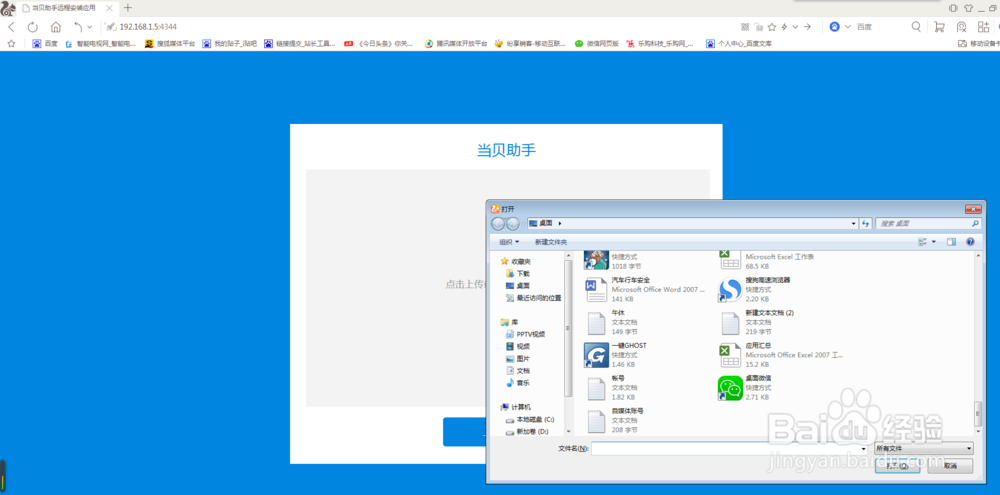Select PPTV视频 in the navigation tree
This screenshot has height=495, width=1000.
point(525,334)
